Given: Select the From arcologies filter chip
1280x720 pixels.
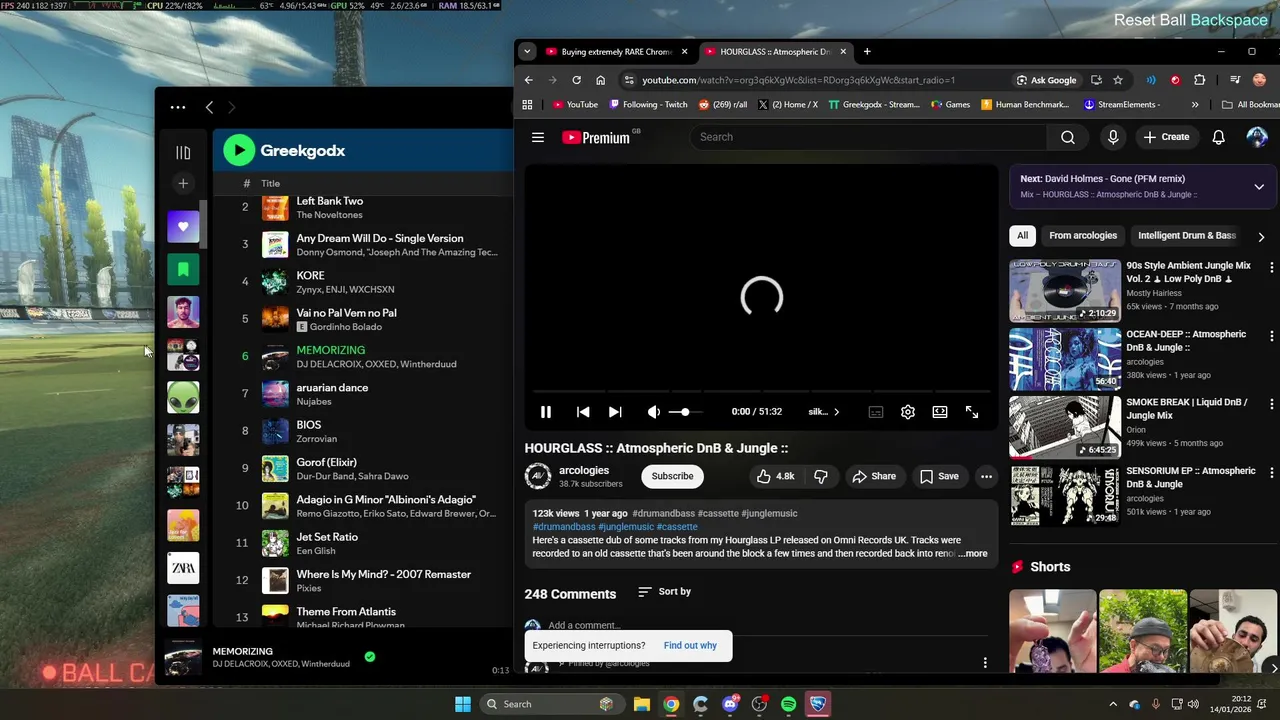Looking at the screenshot, I should [1083, 236].
